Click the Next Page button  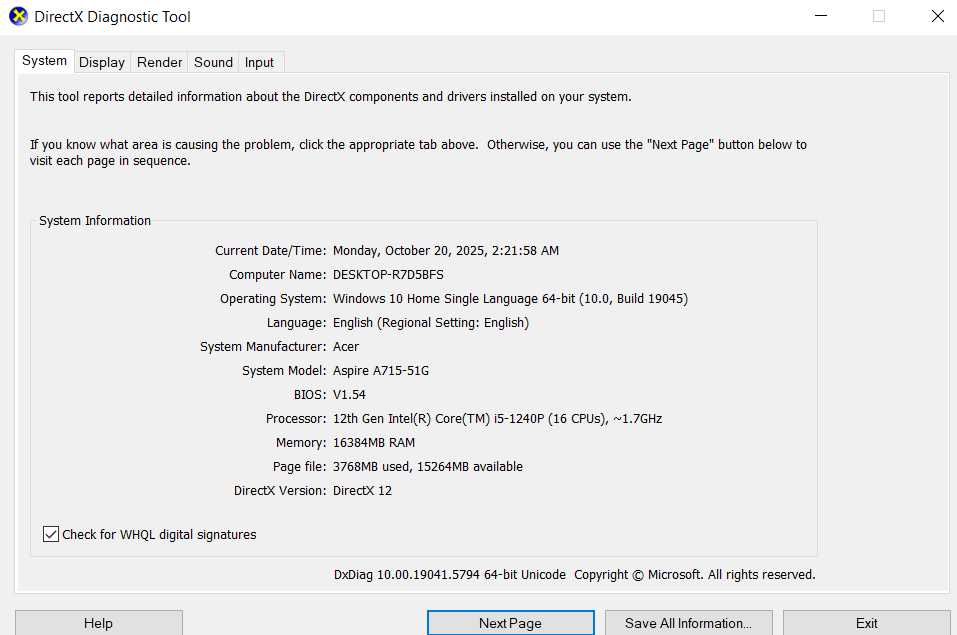510,623
